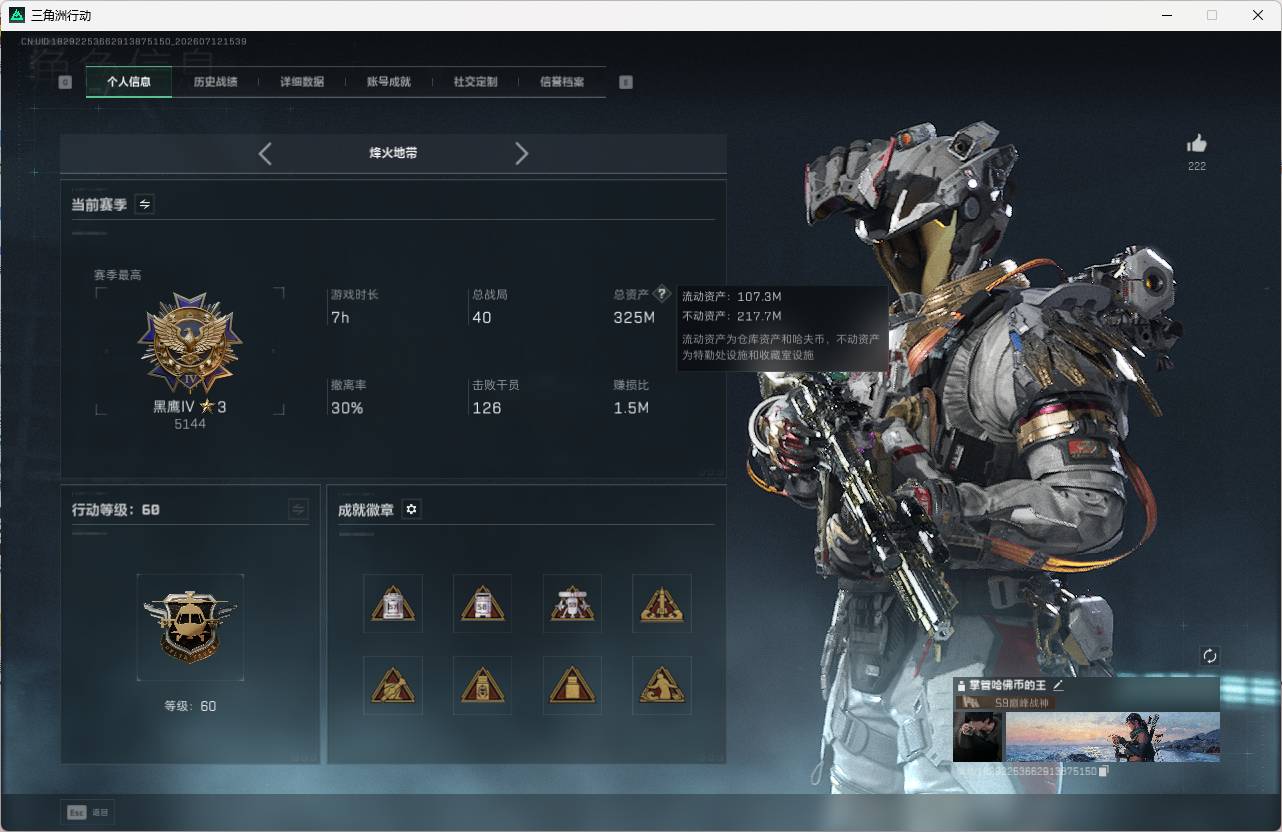Click the 等级: 60 label

coord(190,706)
